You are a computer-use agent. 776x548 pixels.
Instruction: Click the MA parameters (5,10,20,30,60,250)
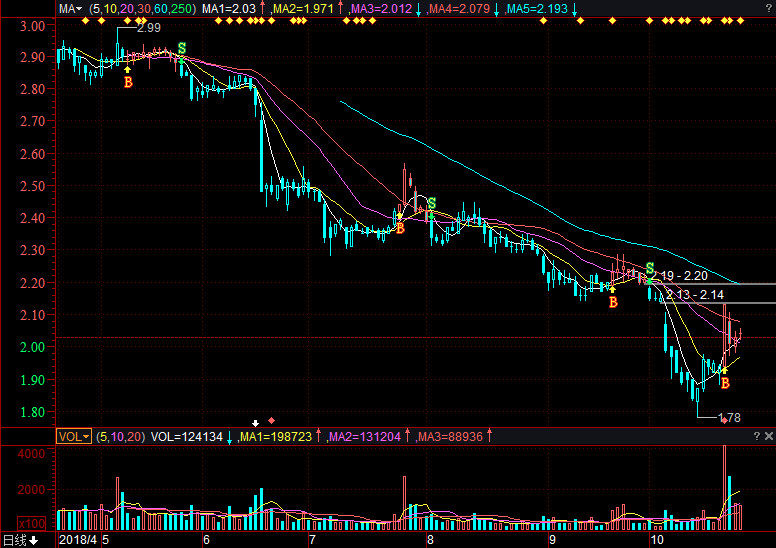coord(143,8)
